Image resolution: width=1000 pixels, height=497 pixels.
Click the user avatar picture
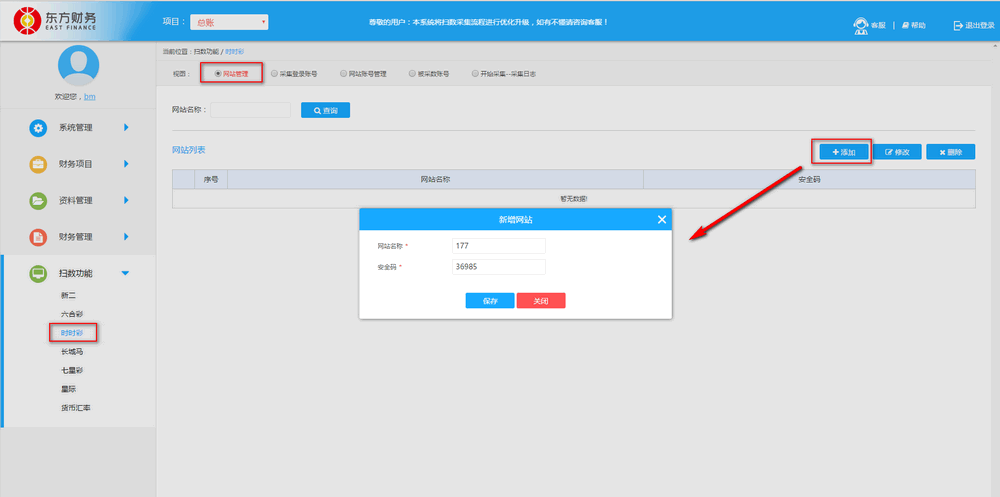coord(78,65)
